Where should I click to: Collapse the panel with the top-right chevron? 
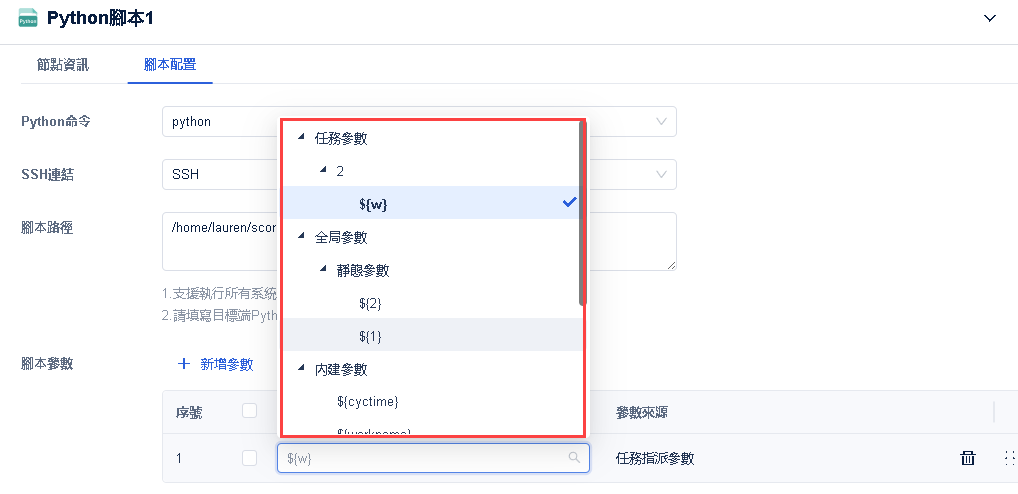pos(990,18)
